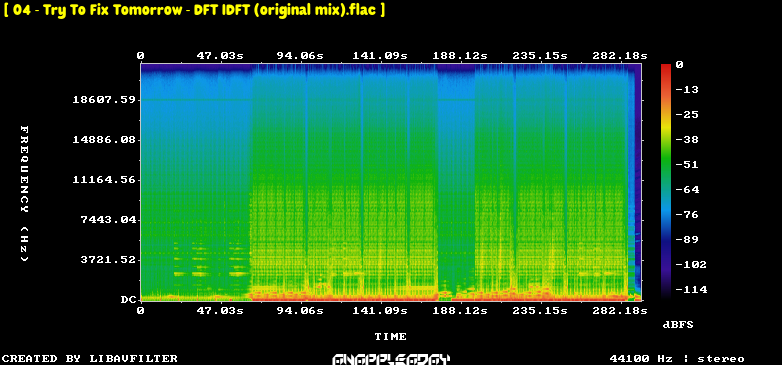
Task: Click the 282.18s marker above the spectrogram
Action: [x=619, y=56]
